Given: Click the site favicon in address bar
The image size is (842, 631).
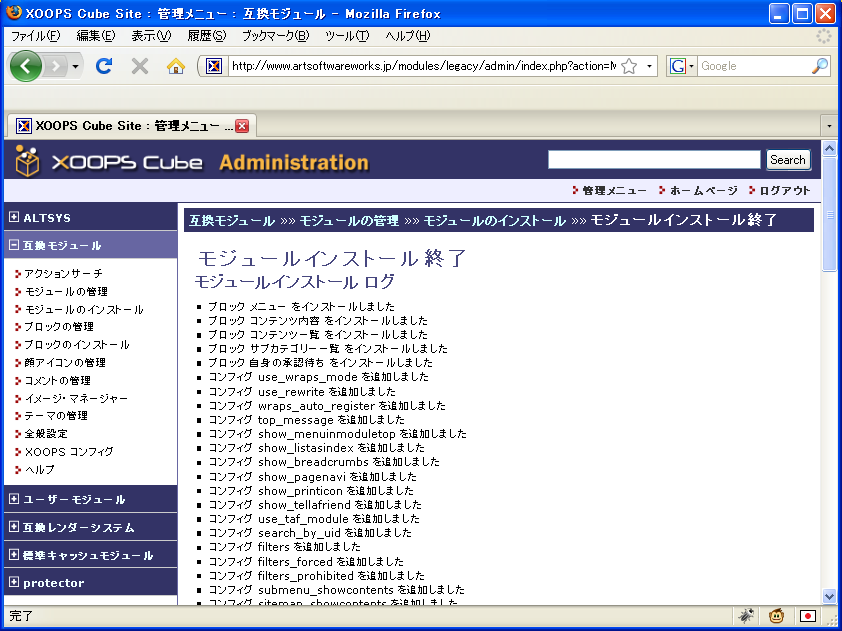Looking at the screenshot, I should pyautogui.click(x=214, y=66).
